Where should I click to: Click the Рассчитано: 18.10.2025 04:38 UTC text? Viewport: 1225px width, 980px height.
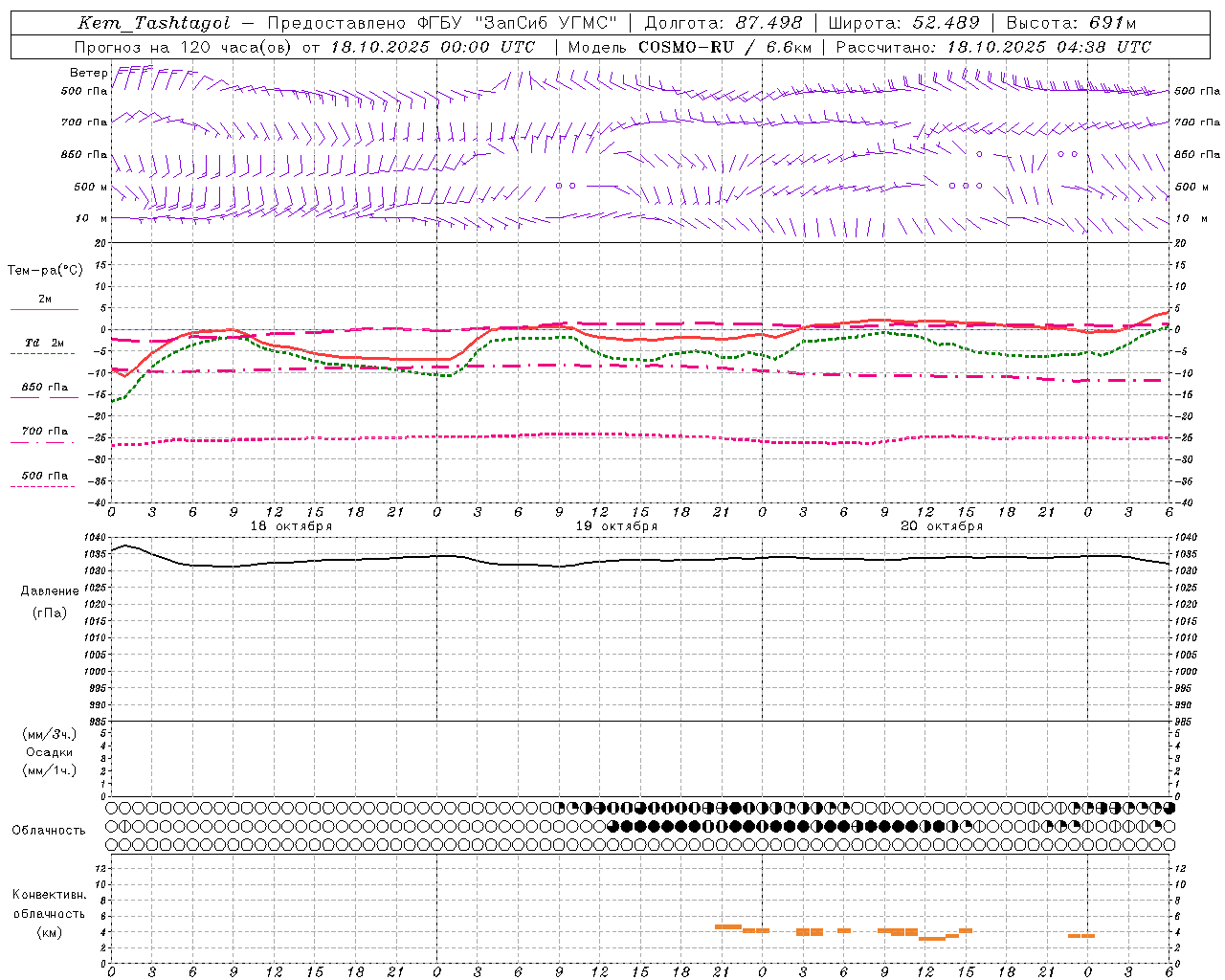click(993, 47)
